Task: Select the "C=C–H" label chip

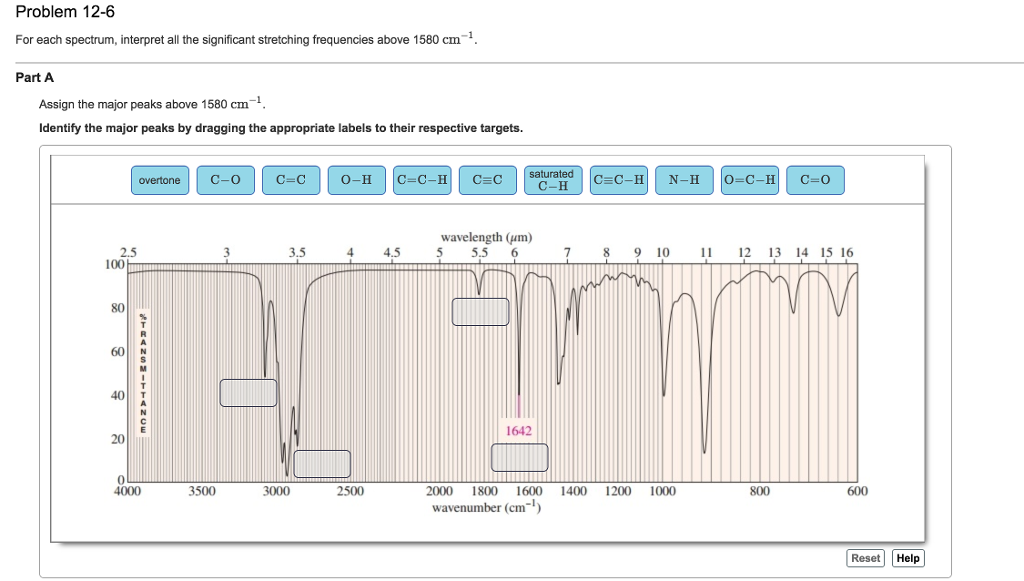Action: [x=618, y=179]
